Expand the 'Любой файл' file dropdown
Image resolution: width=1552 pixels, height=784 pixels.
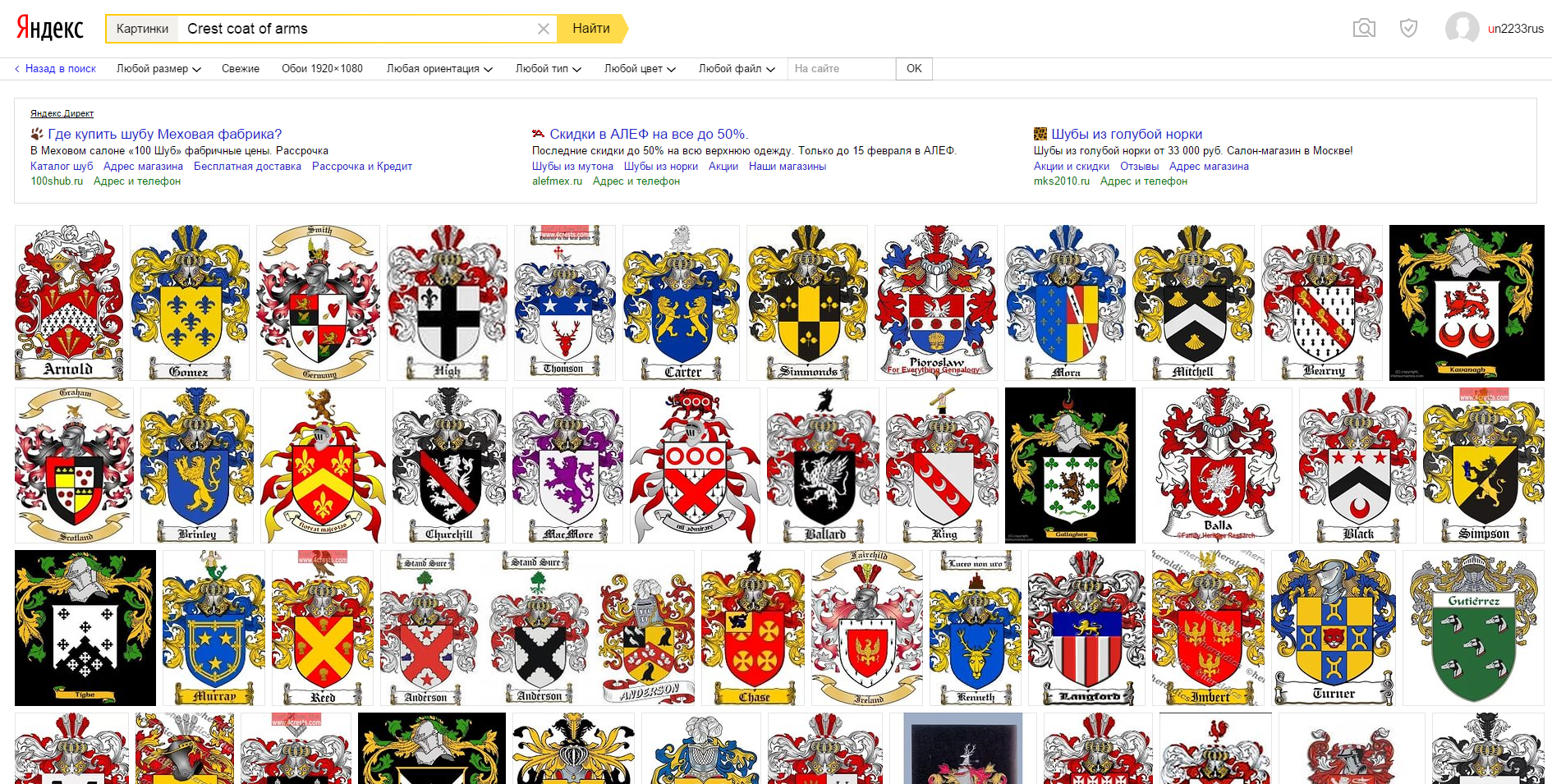point(736,69)
